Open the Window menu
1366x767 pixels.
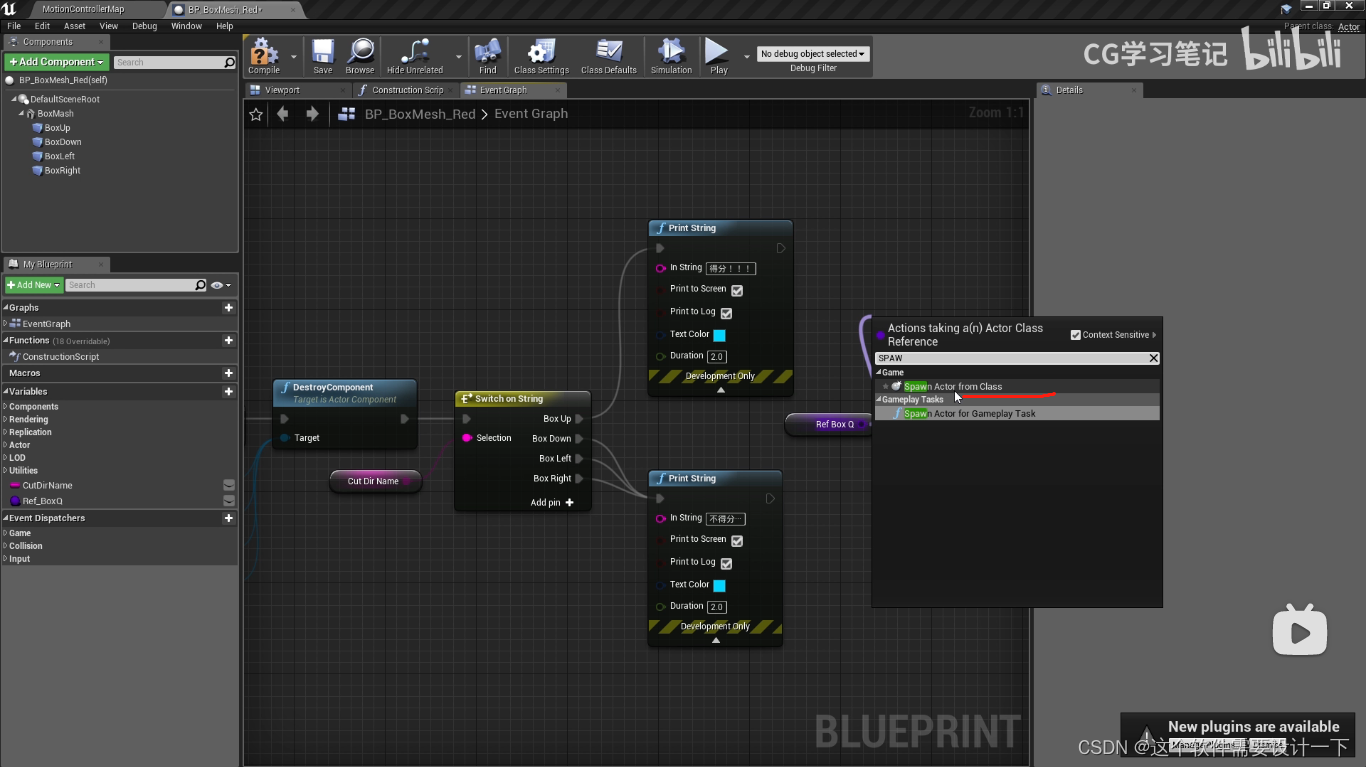(186, 26)
